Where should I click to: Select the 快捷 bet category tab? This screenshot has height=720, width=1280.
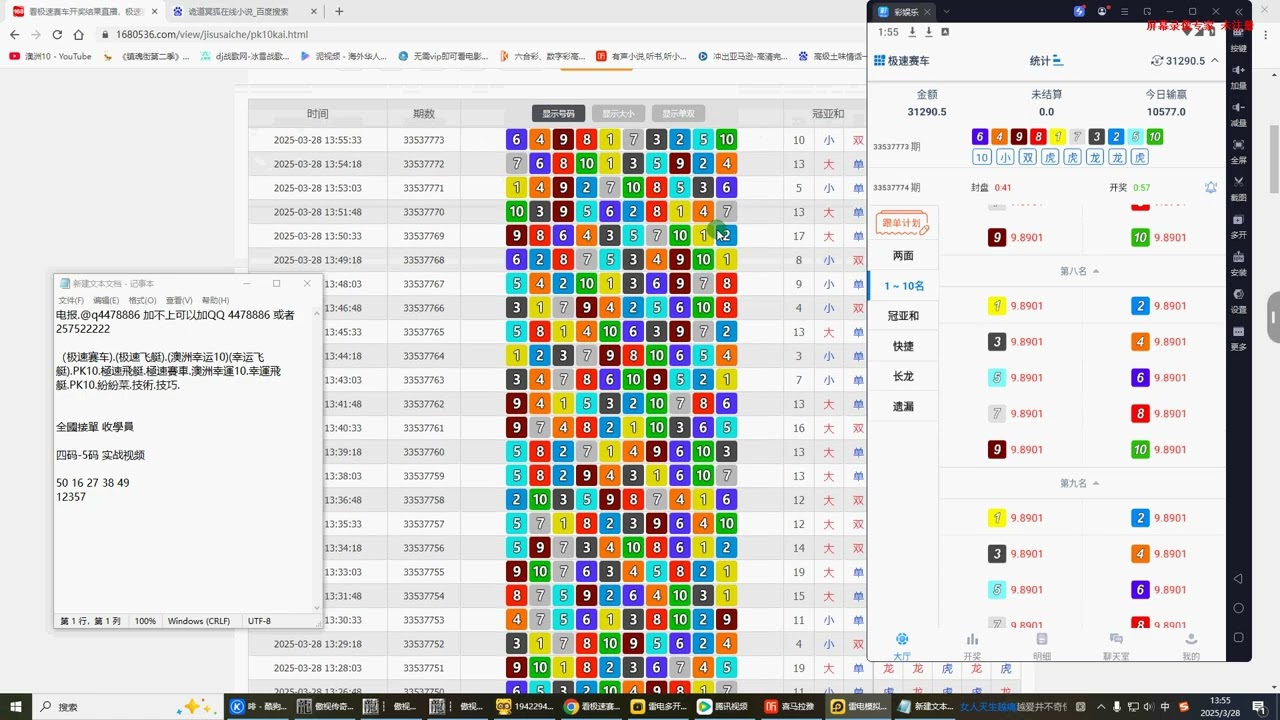click(x=903, y=346)
